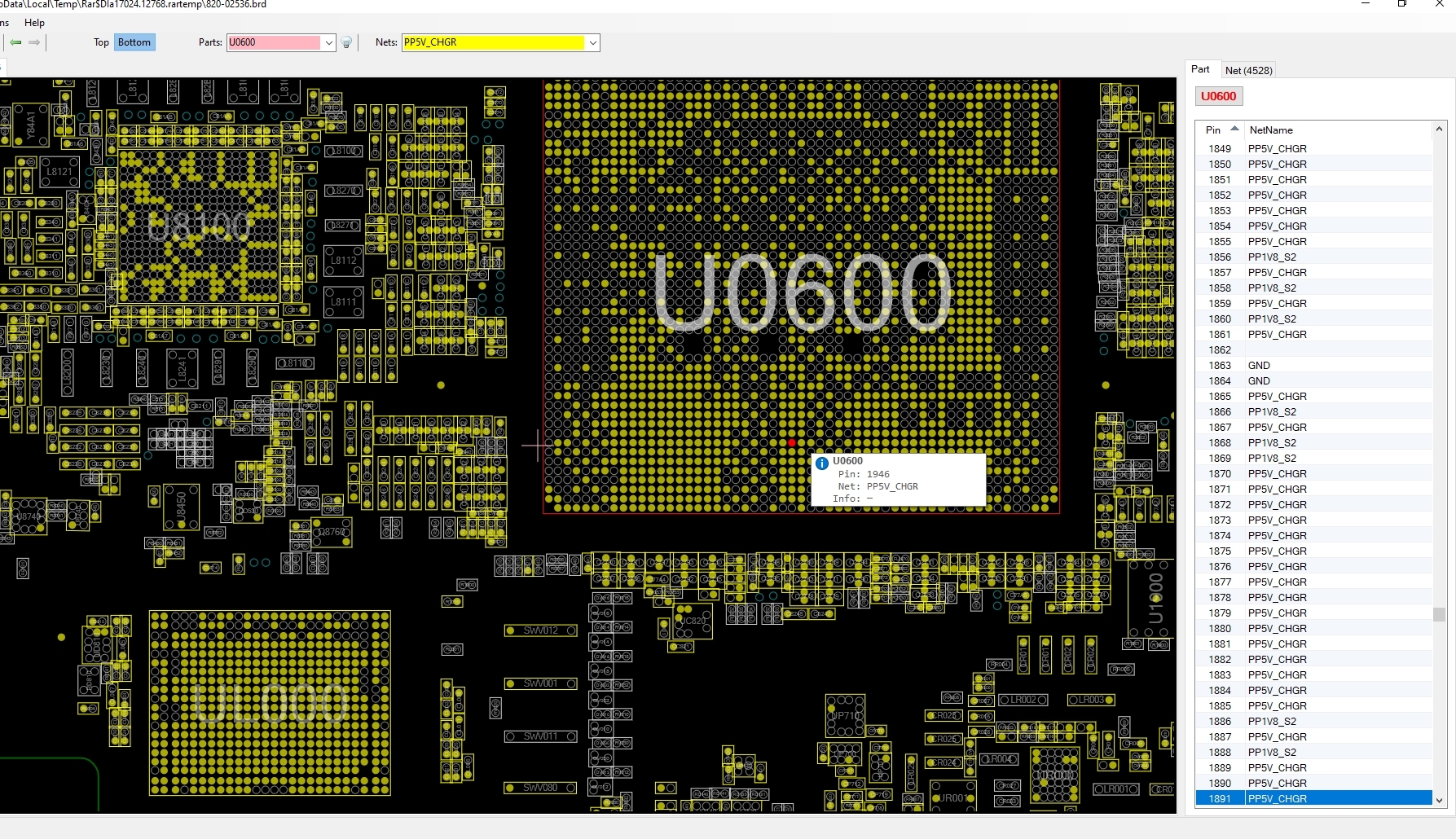The height and width of the screenshot is (839, 1456).
Task: Select pin 1849 row in the list
Action: click(x=1313, y=148)
